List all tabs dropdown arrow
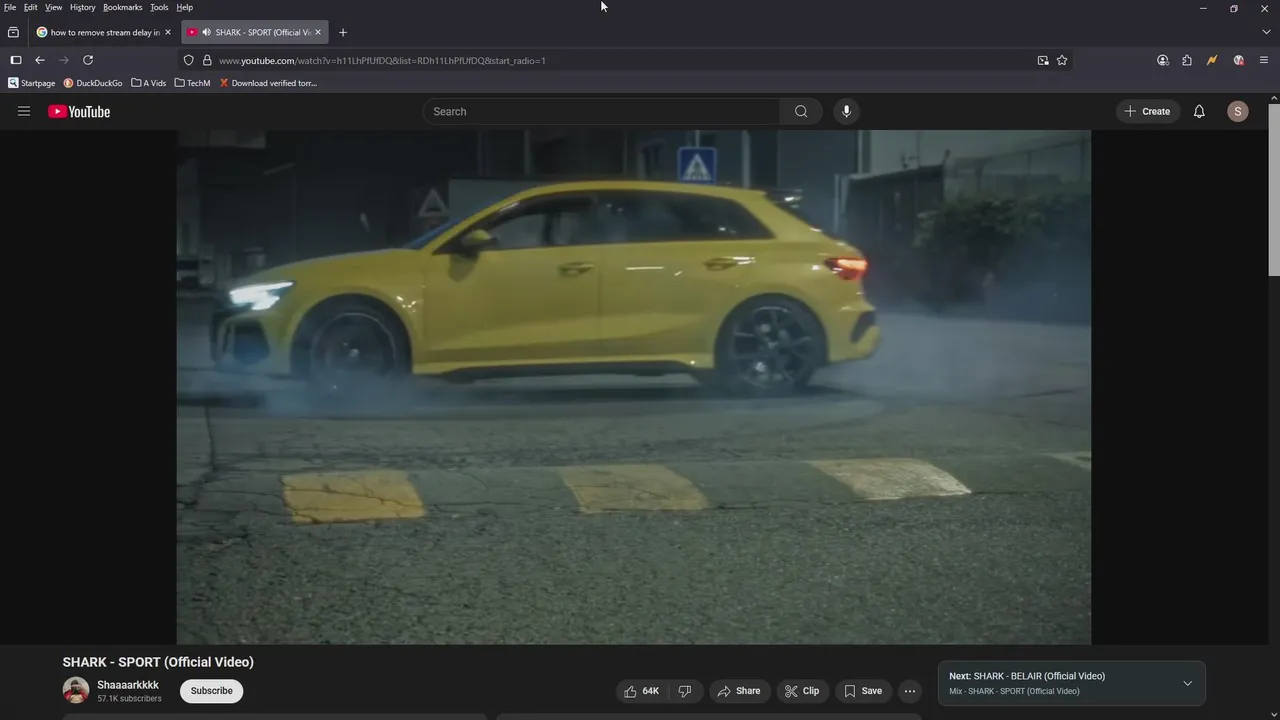Image resolution: width=1280 pixels, height=720 pixels. pyautogui.click(x=1266, y=32)
